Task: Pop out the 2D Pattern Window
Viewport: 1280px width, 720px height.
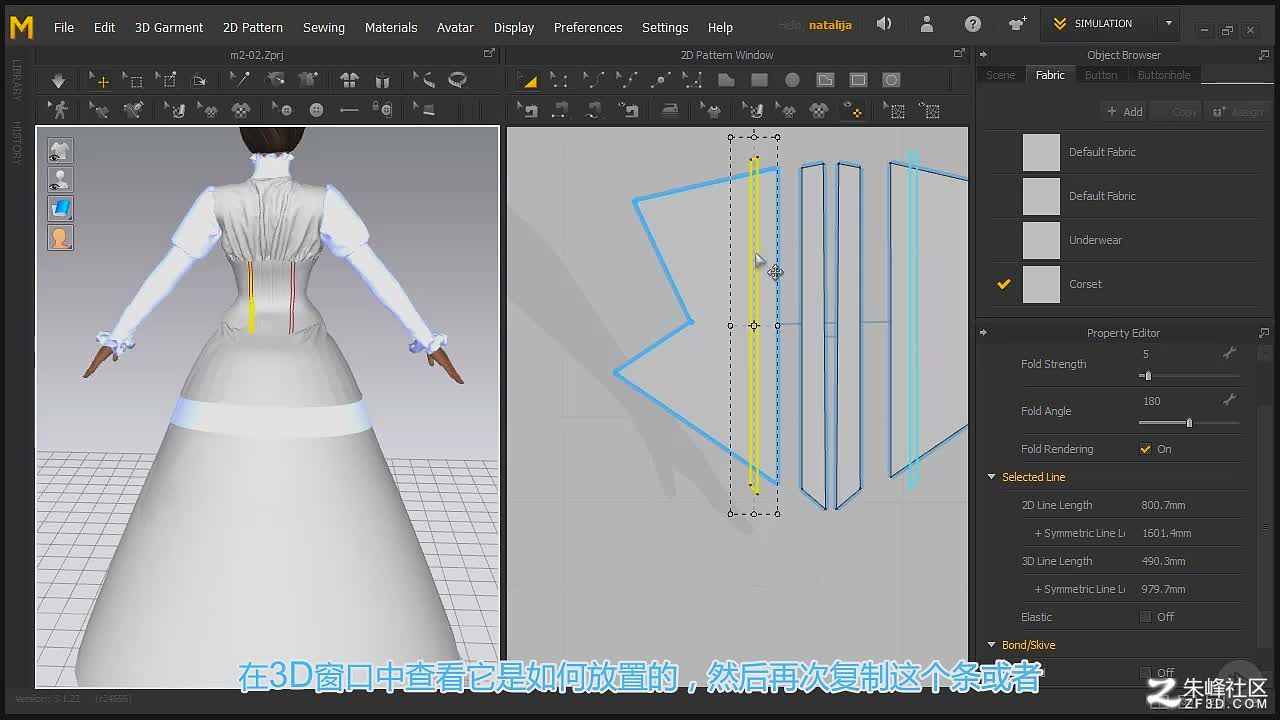Action: pos(959,54)
